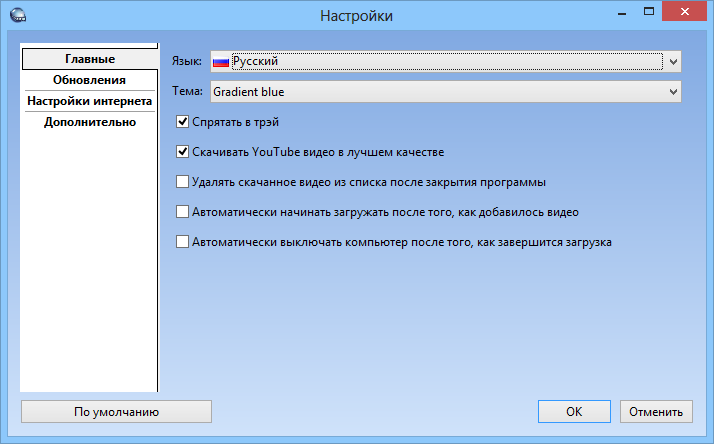Expand the Язык dropdown arrow
This screenshot has width=714, height=444.
pos(673,61)
